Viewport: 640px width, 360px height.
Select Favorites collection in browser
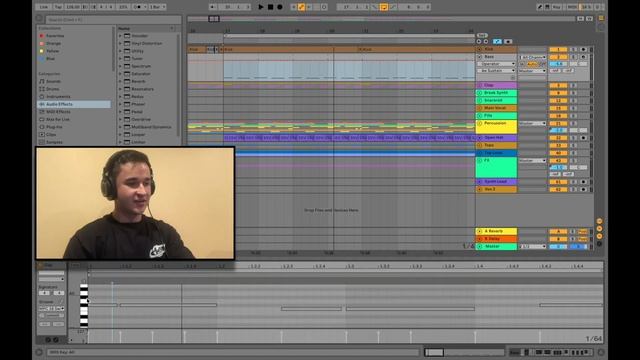[55, 36]
